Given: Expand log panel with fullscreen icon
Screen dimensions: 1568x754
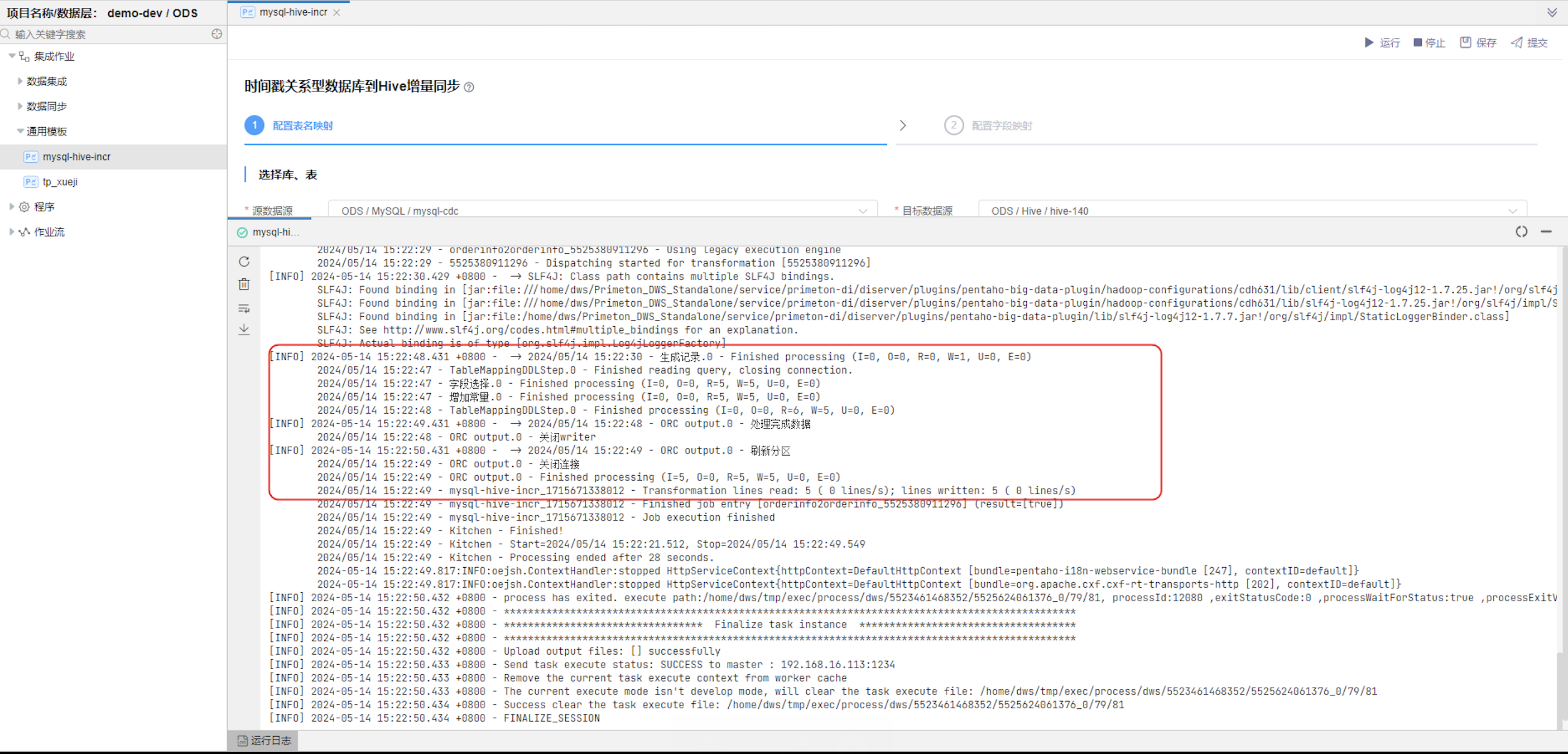Looking at the screenshot, I should (1521, 232).
